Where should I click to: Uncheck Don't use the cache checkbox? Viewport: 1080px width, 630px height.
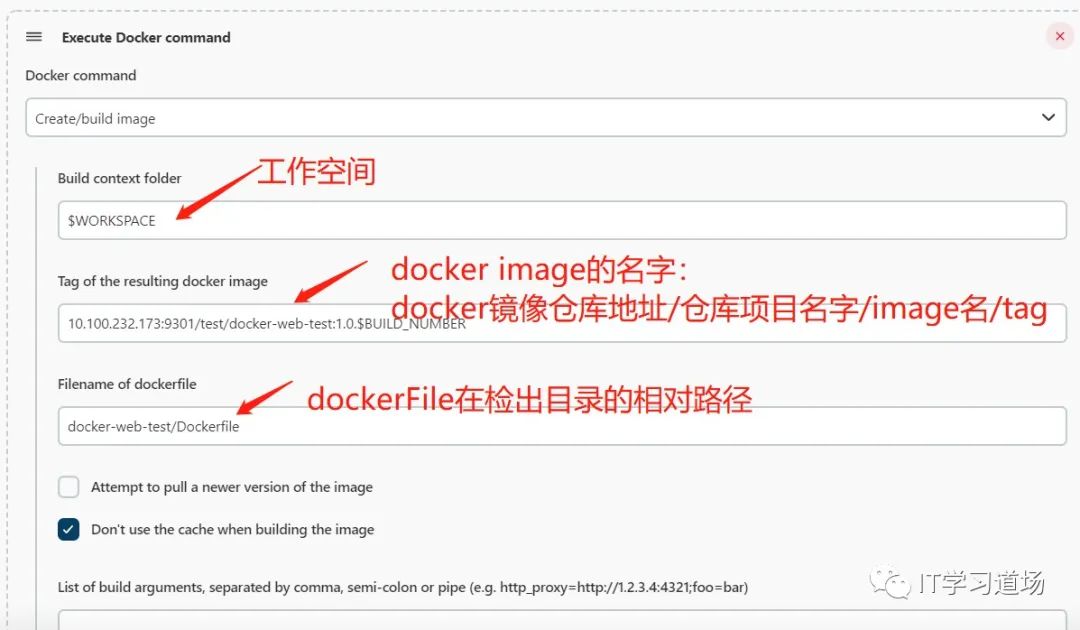point(68,529)
